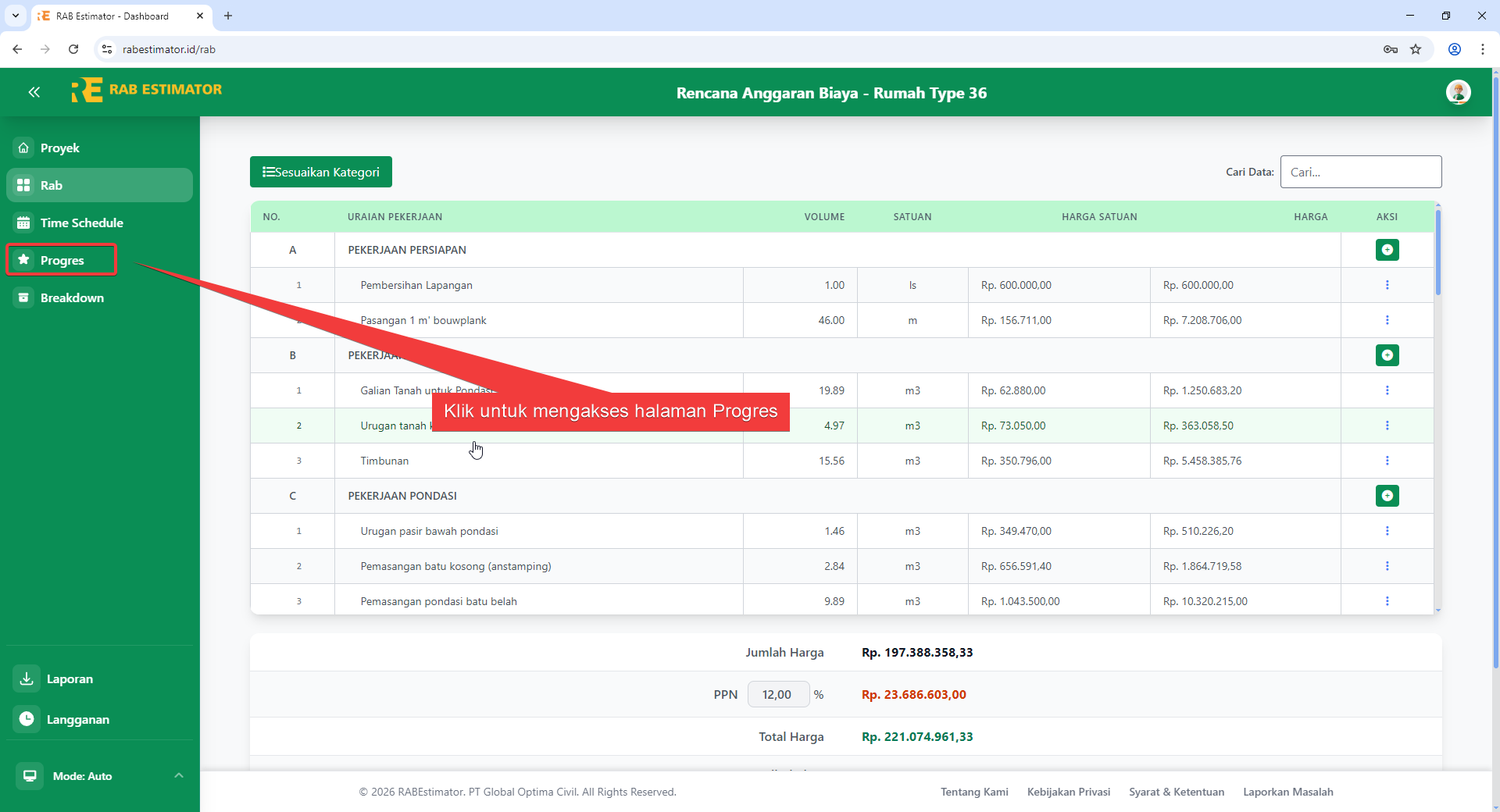Toggle the Mode: Auto switch
Image resolution: width=1500 pixels, height=812 pixels.
(x=30, y=775)
